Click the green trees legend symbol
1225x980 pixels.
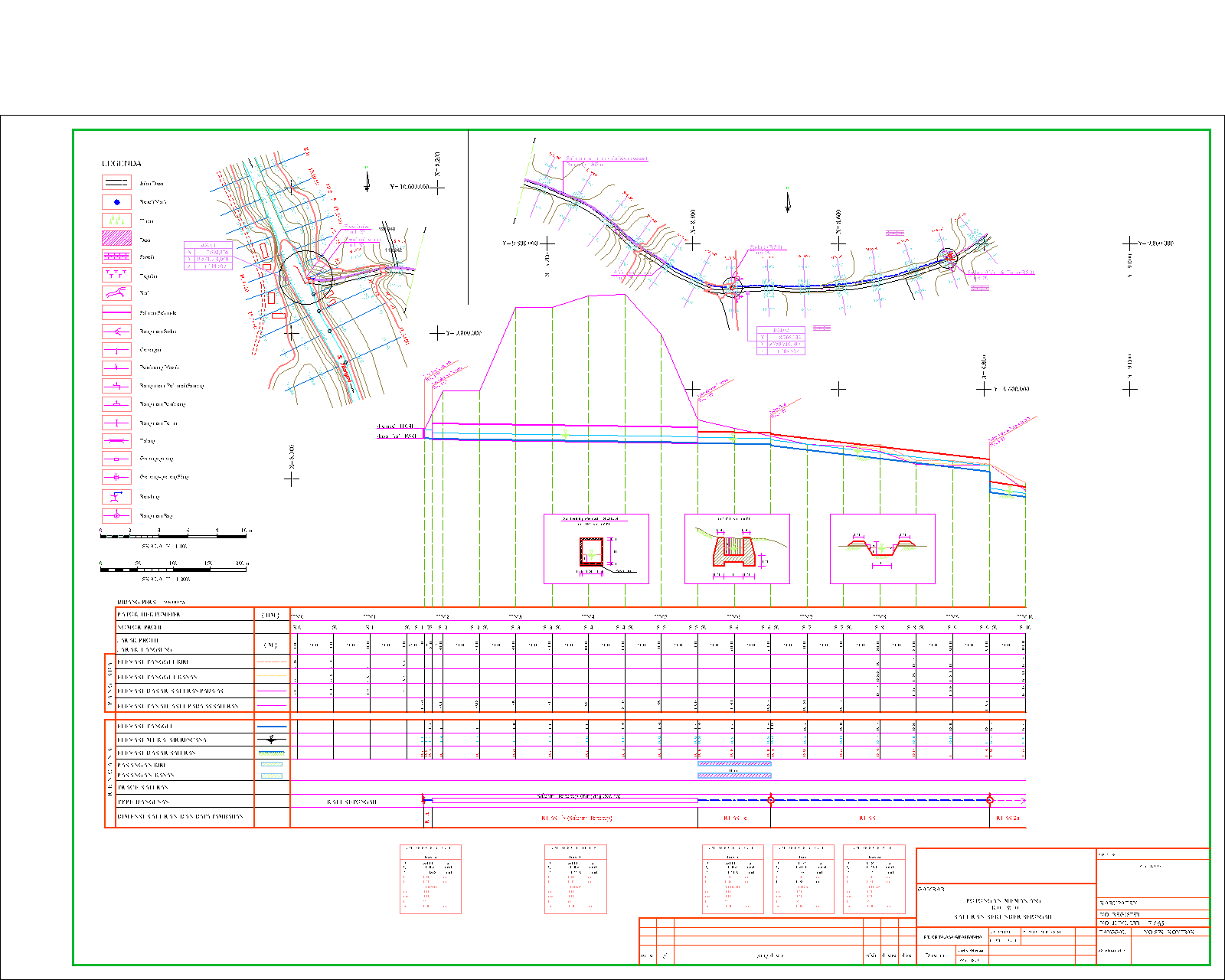pyautogui.click(x=116, y=220)
